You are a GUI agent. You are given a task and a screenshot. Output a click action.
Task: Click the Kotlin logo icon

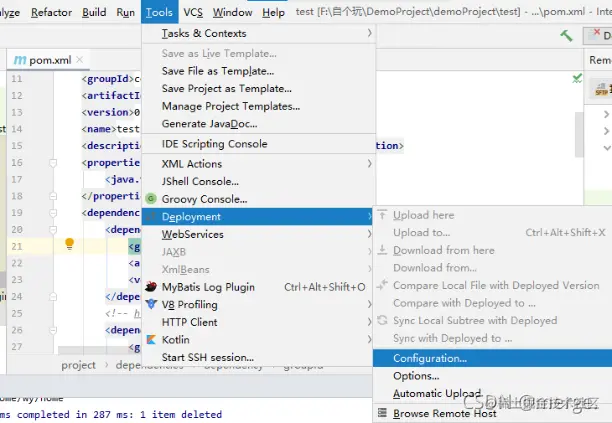151,339
